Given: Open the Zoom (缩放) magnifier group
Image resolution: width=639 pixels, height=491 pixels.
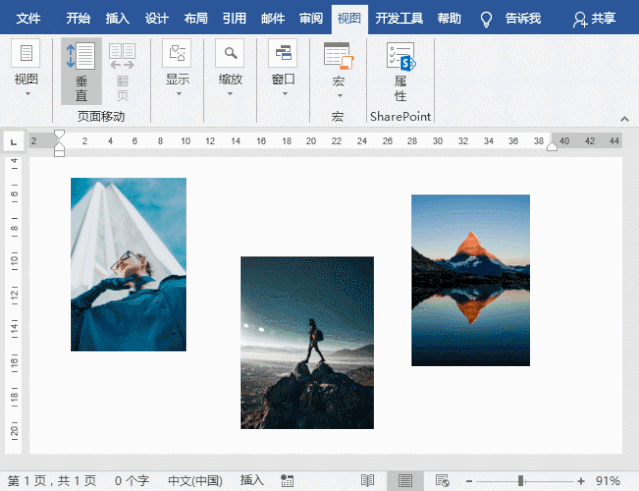Looking at the screenshot, I should click(230, 68).
